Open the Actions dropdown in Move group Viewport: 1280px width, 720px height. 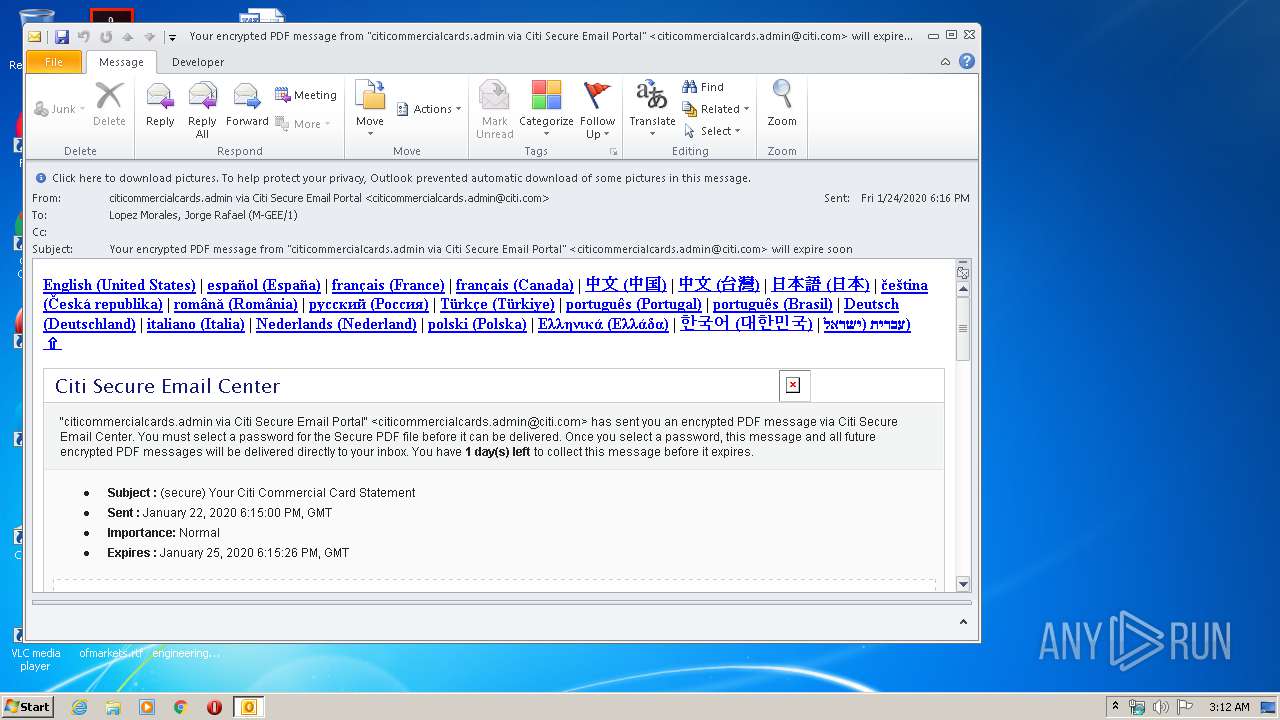point(429,109)
